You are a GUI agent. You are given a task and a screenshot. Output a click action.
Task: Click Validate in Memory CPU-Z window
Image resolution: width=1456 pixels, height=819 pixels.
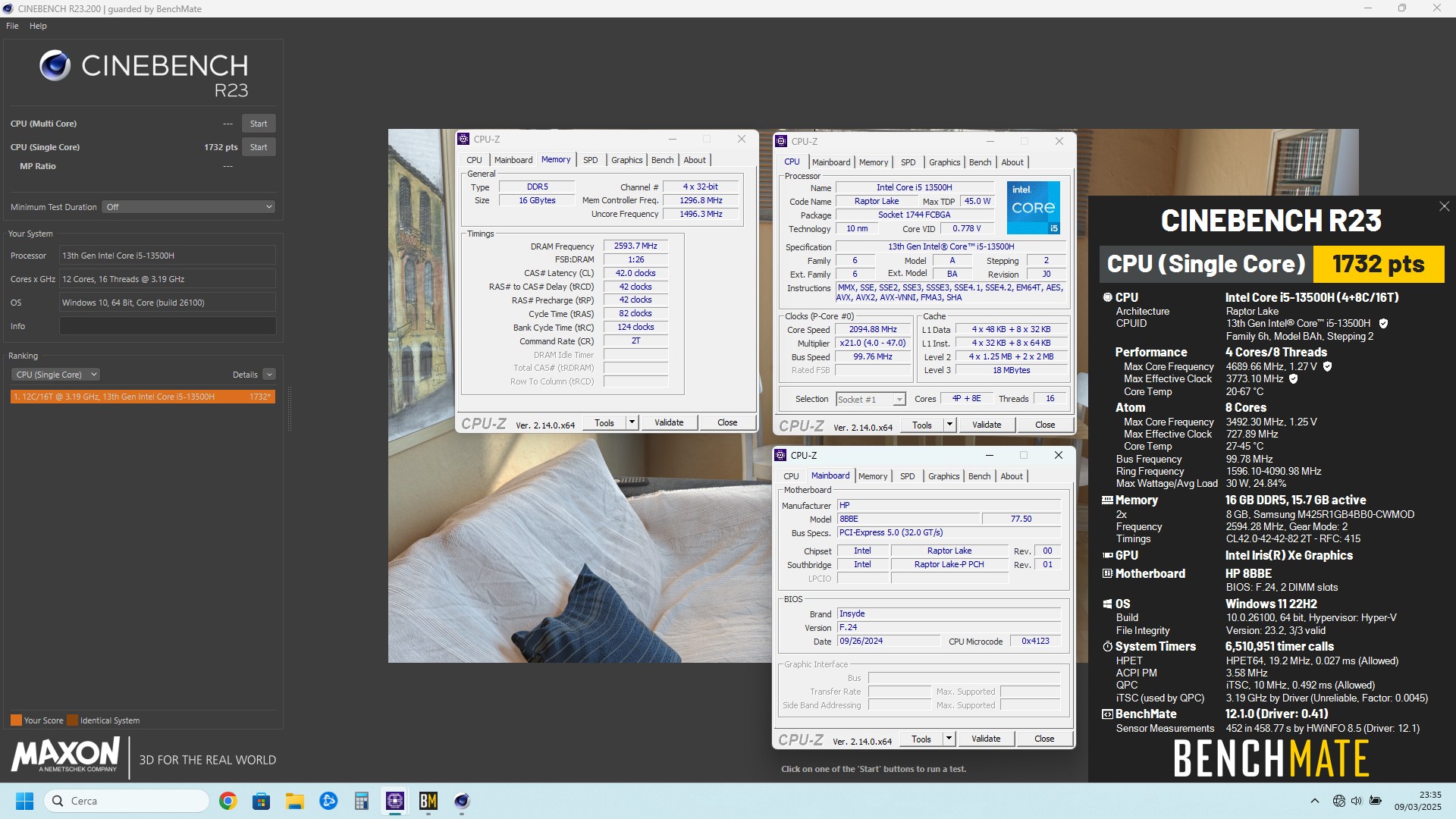click(669, 423)
